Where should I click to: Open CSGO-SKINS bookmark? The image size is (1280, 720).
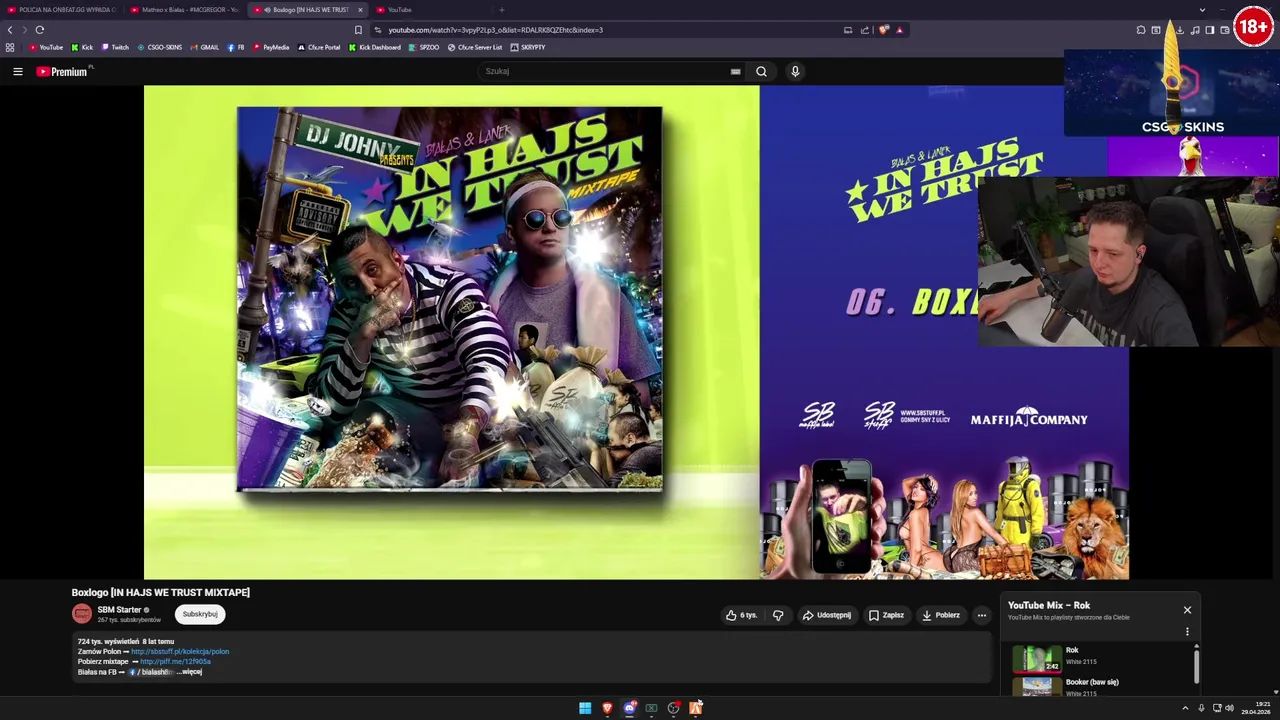[x=160, y=47]
